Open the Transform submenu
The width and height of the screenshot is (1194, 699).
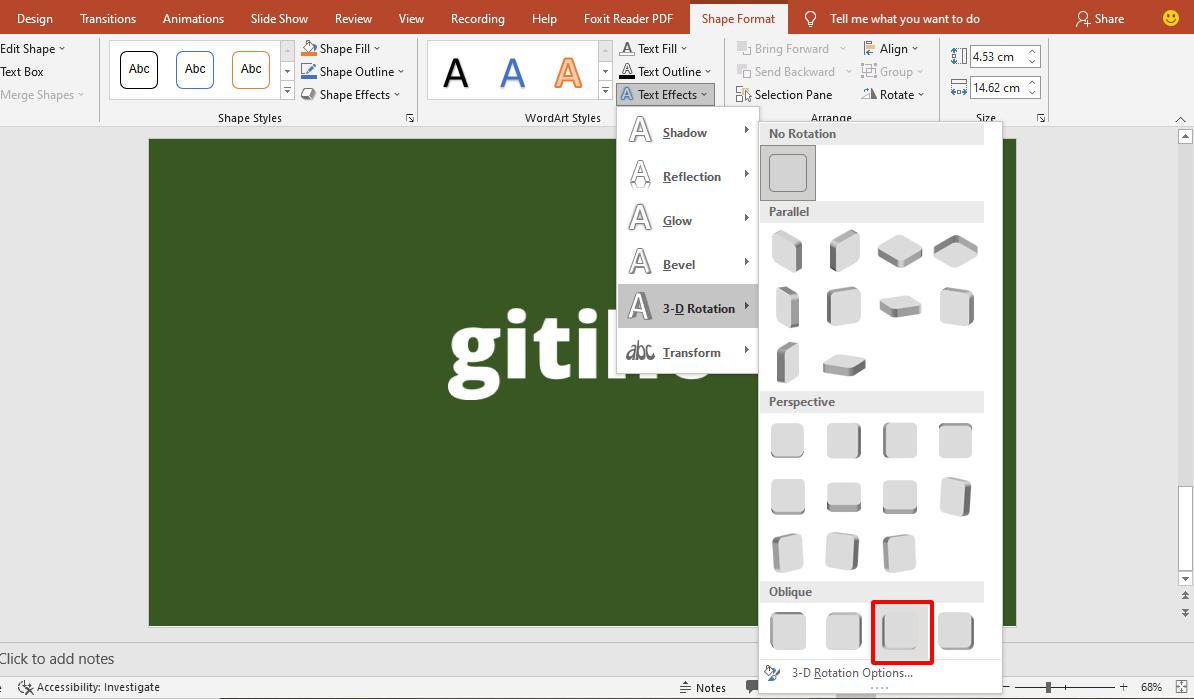click(x=688, y=351)
